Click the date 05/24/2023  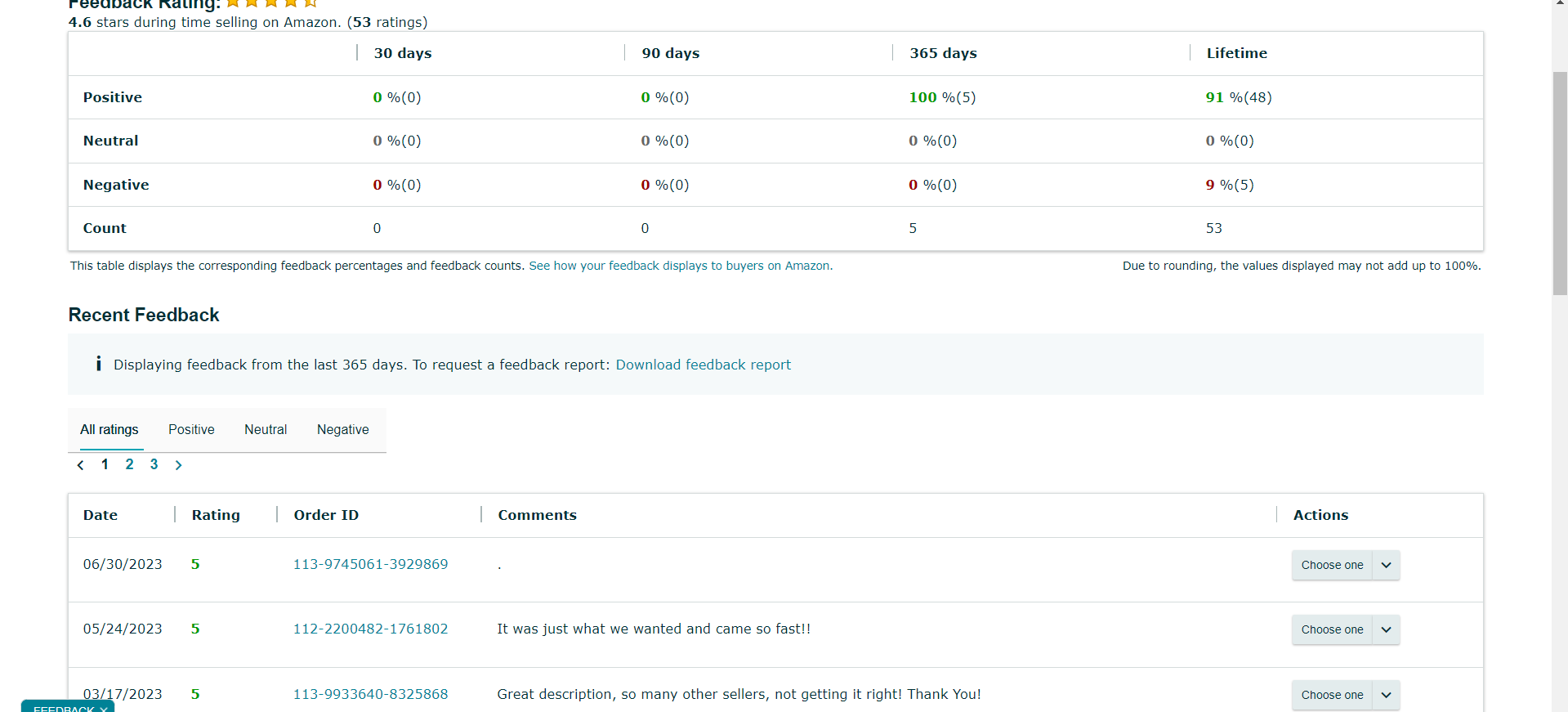[123, 629]
